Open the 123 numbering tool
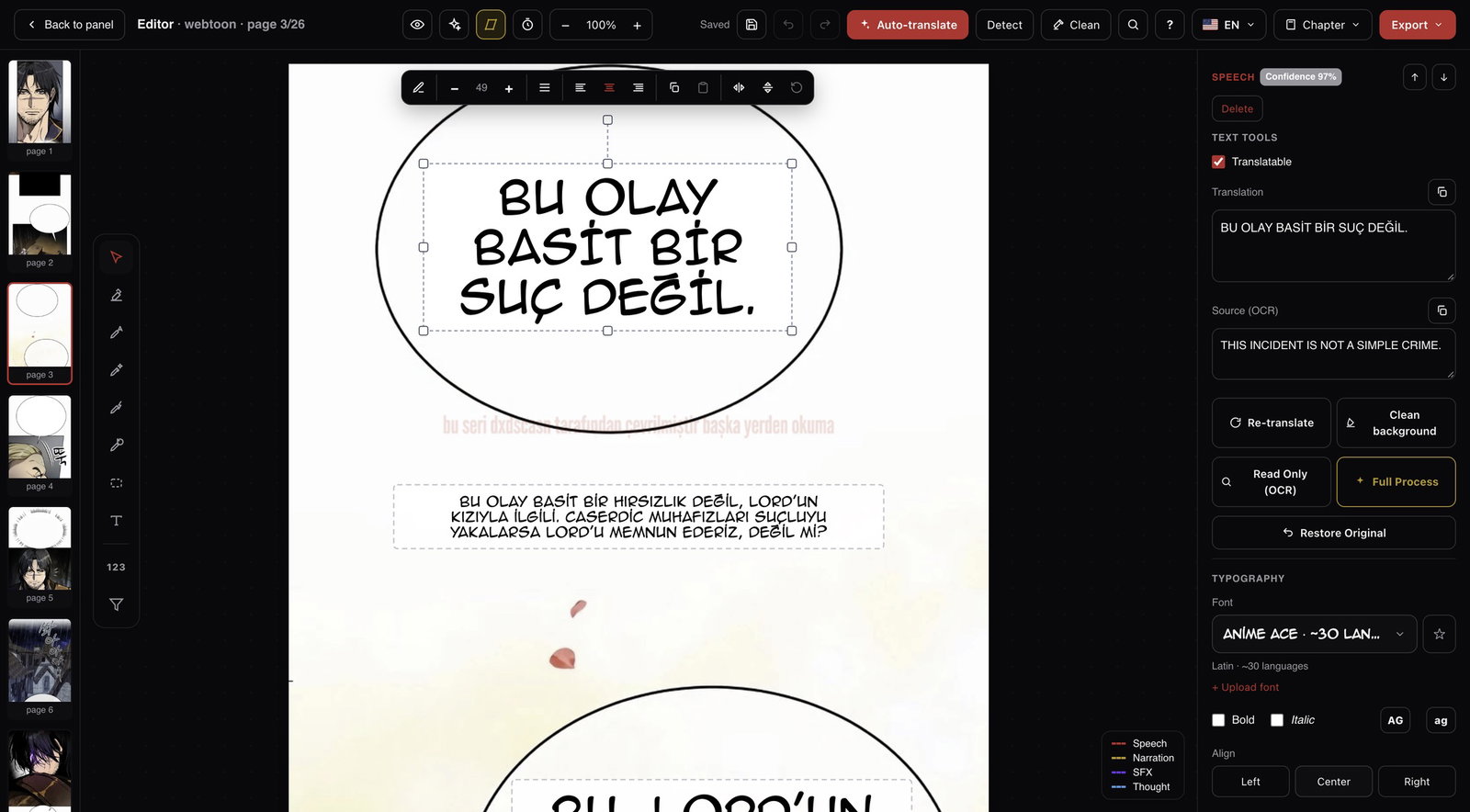This screenshot has height=812, width=1470. [116, 568]
